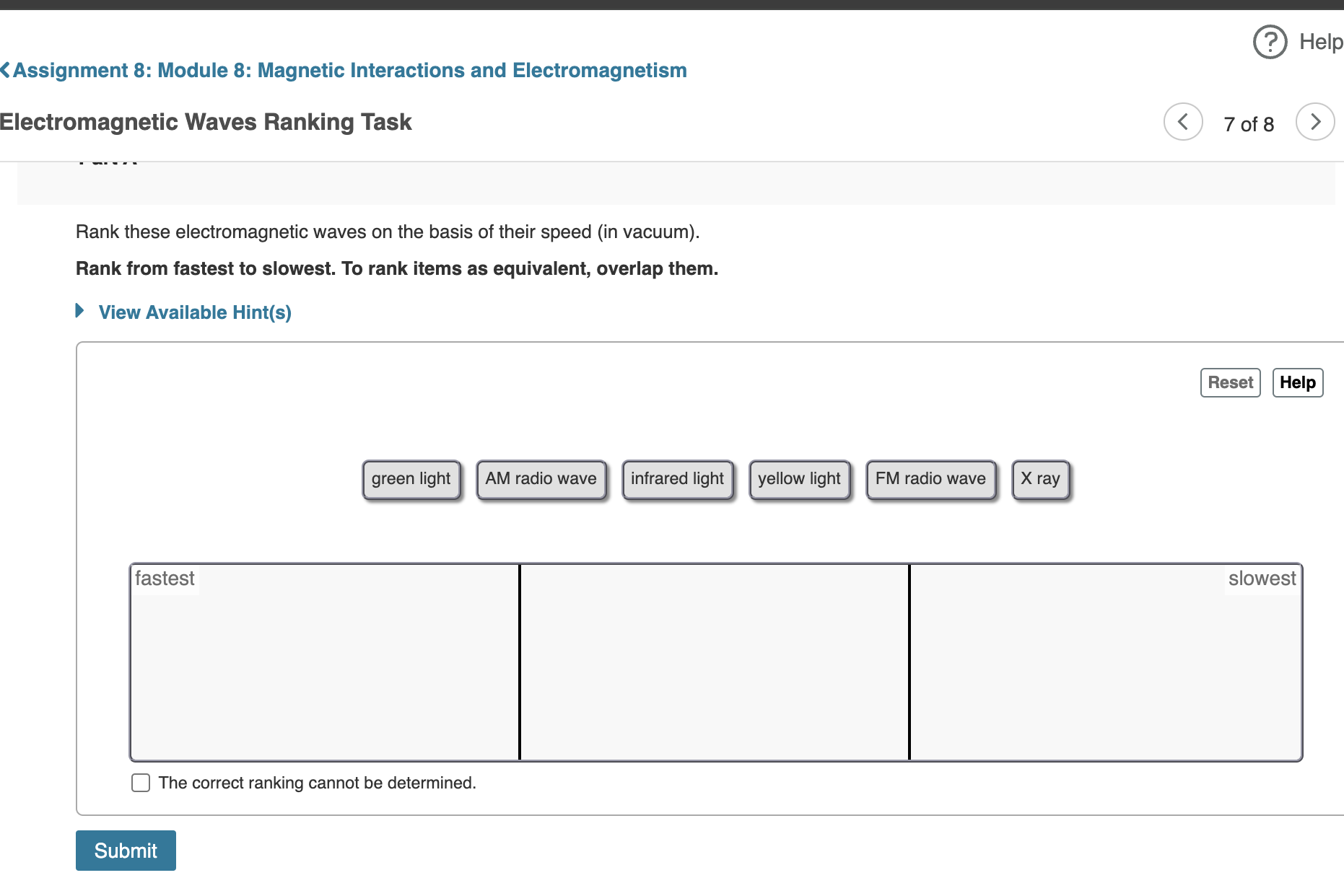1344x896 pixels.
Task: Expand the View Available Hint(s) section
Action: 195,312
